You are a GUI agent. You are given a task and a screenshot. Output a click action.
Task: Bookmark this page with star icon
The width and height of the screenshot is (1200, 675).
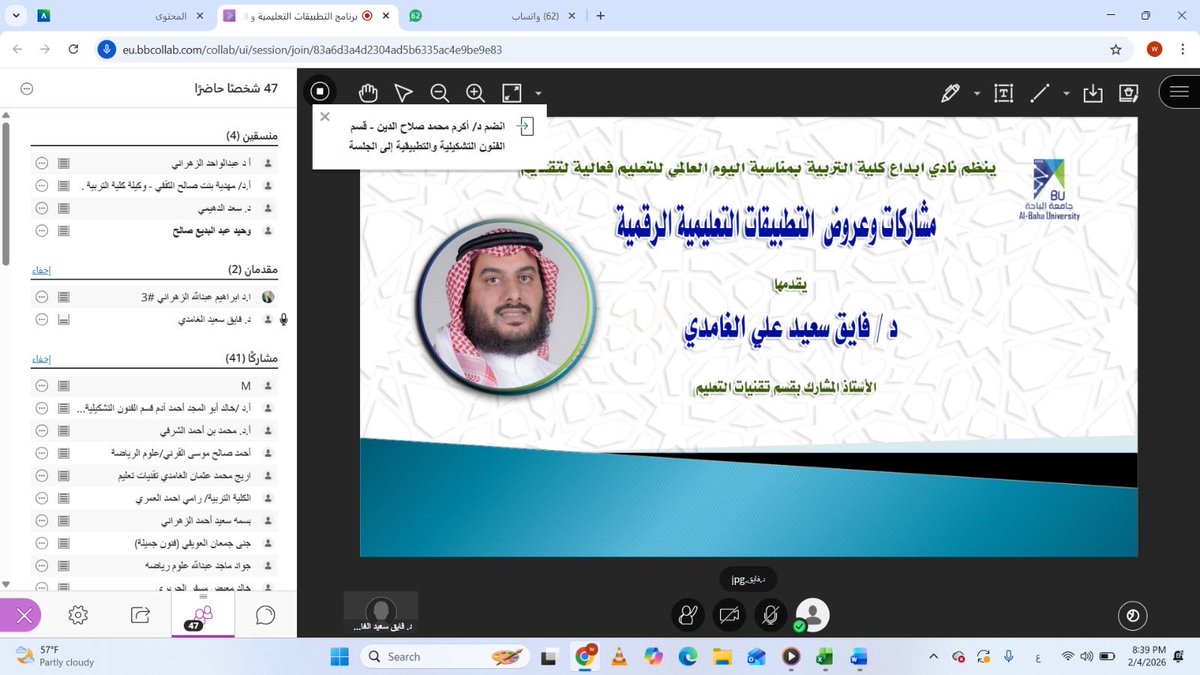tap(1116, 49)
